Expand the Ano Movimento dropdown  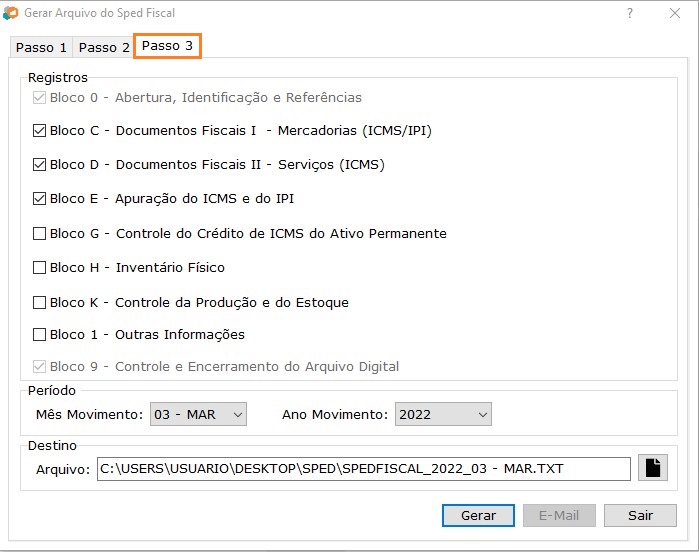point(443,414)
